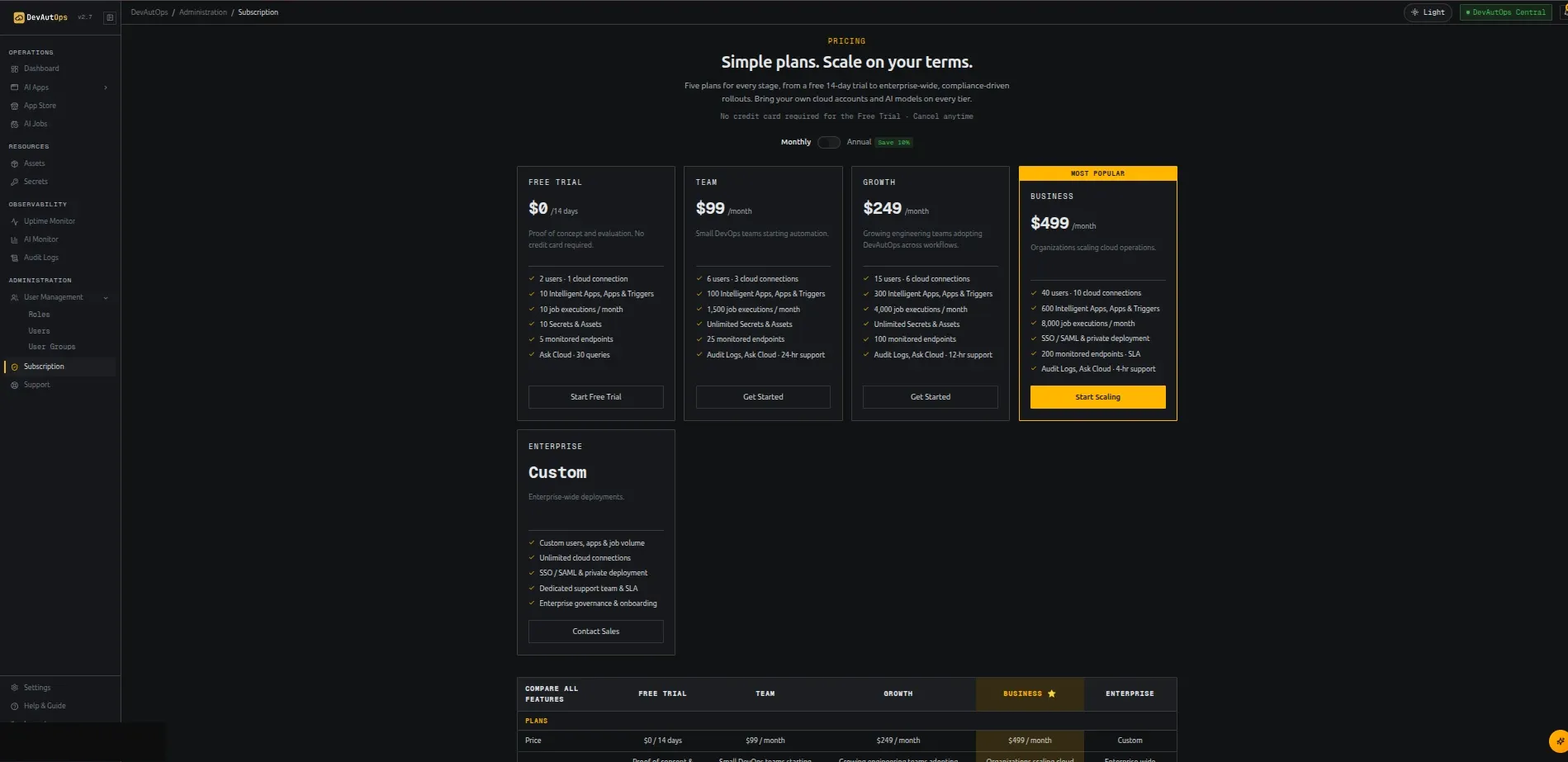This screenshot has height=762, width=1568.
Task: Click the Business column header in comparison table
Action: click(x=1030, y=694)
